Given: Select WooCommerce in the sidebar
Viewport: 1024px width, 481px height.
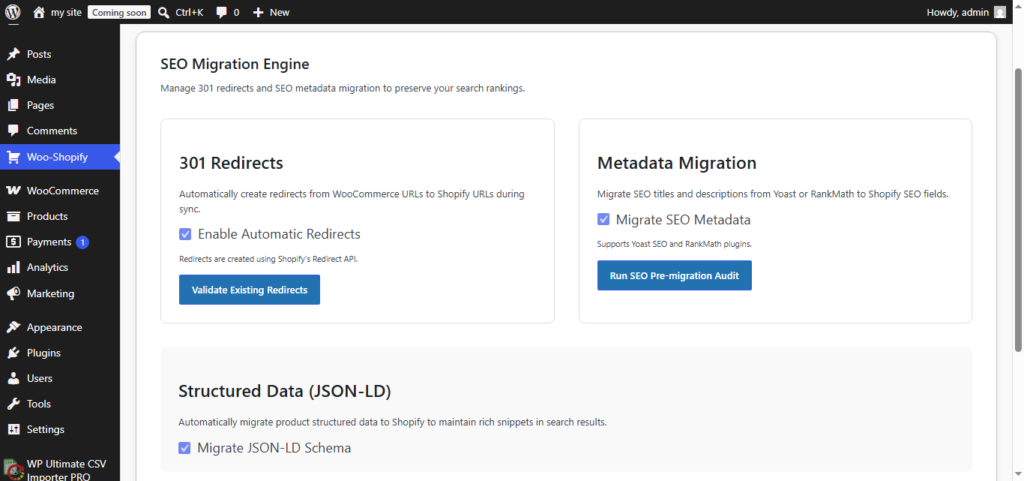Looking at the screenshot, I should 63,191.
